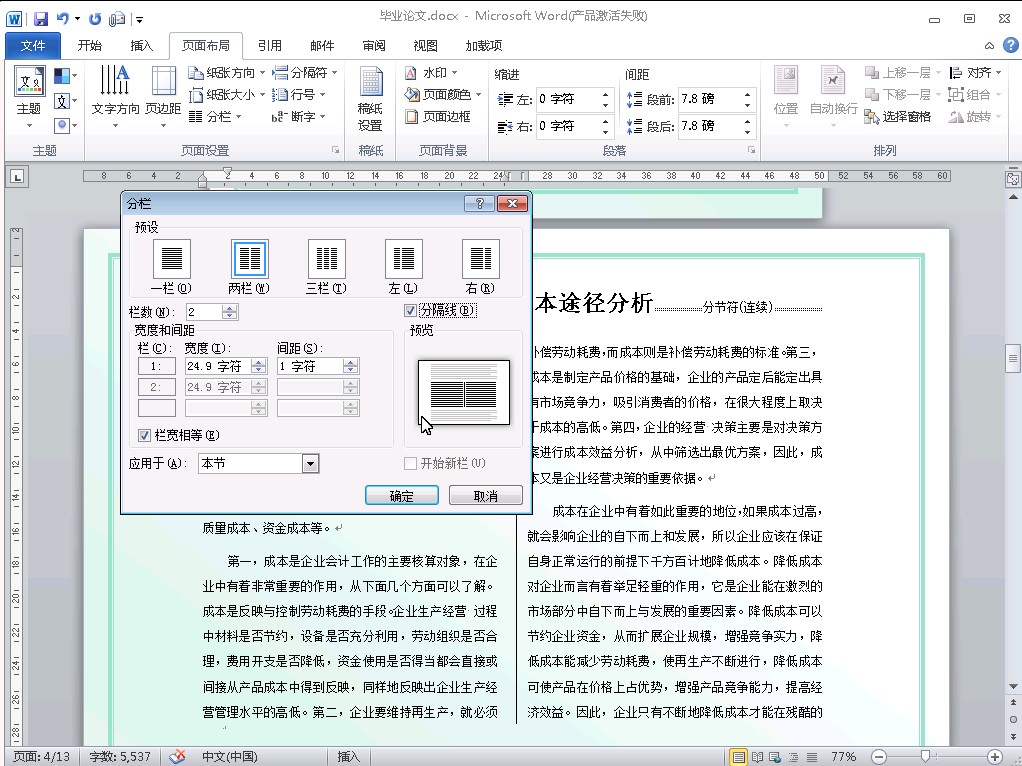Select the 右 right-column preset
The width and height of the screenshot is (1022, 766).
[480, 259]
